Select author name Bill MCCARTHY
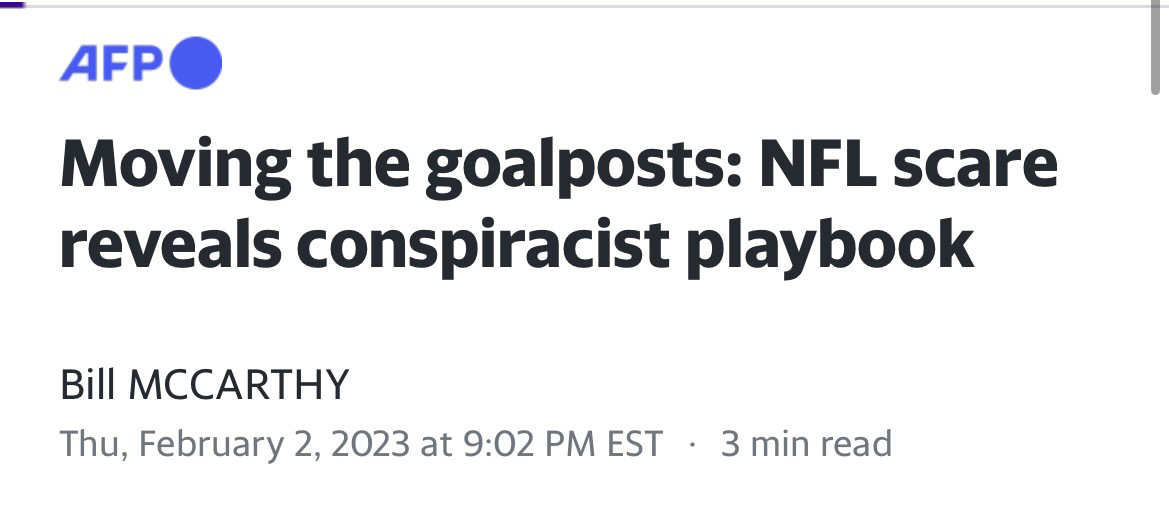 pyautogui.click(x=204, y=385)
